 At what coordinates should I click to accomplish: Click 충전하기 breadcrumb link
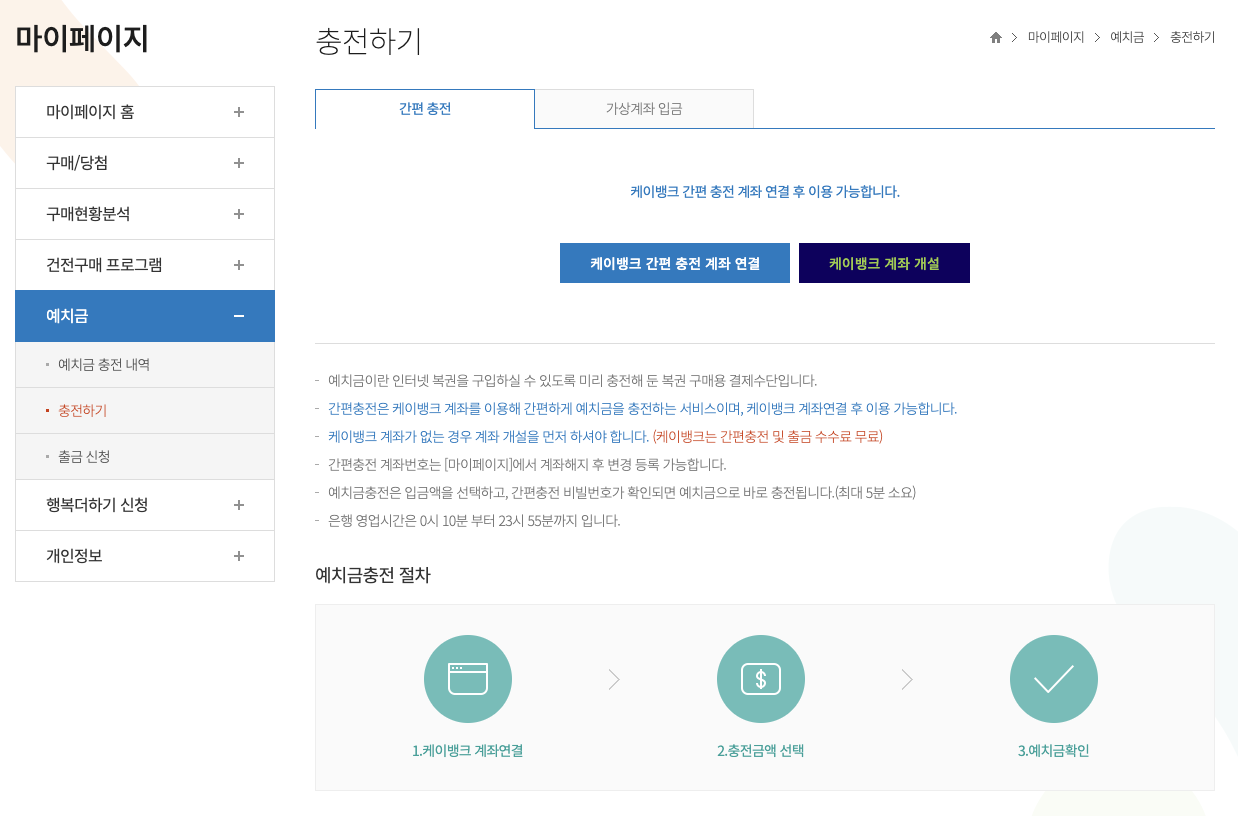[1193, 37]
